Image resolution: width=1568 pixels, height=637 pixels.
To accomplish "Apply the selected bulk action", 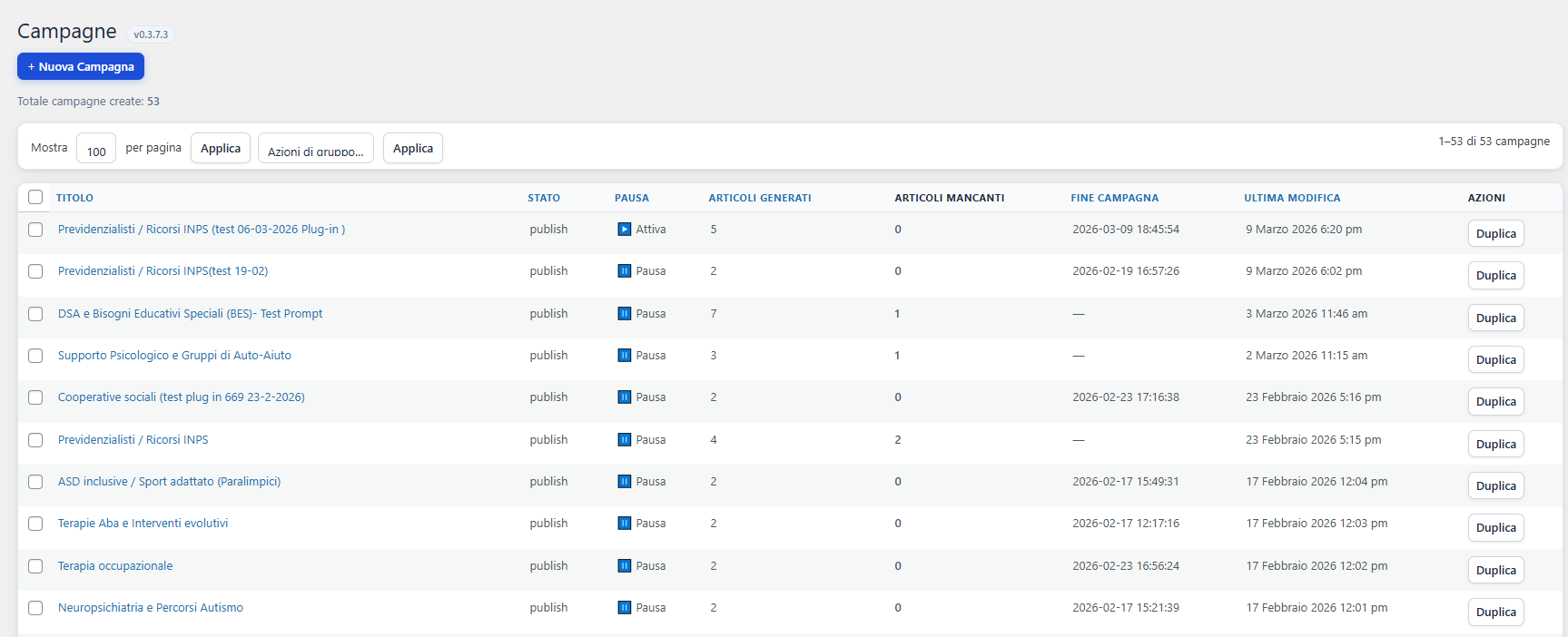I will [x=413, y=148].
